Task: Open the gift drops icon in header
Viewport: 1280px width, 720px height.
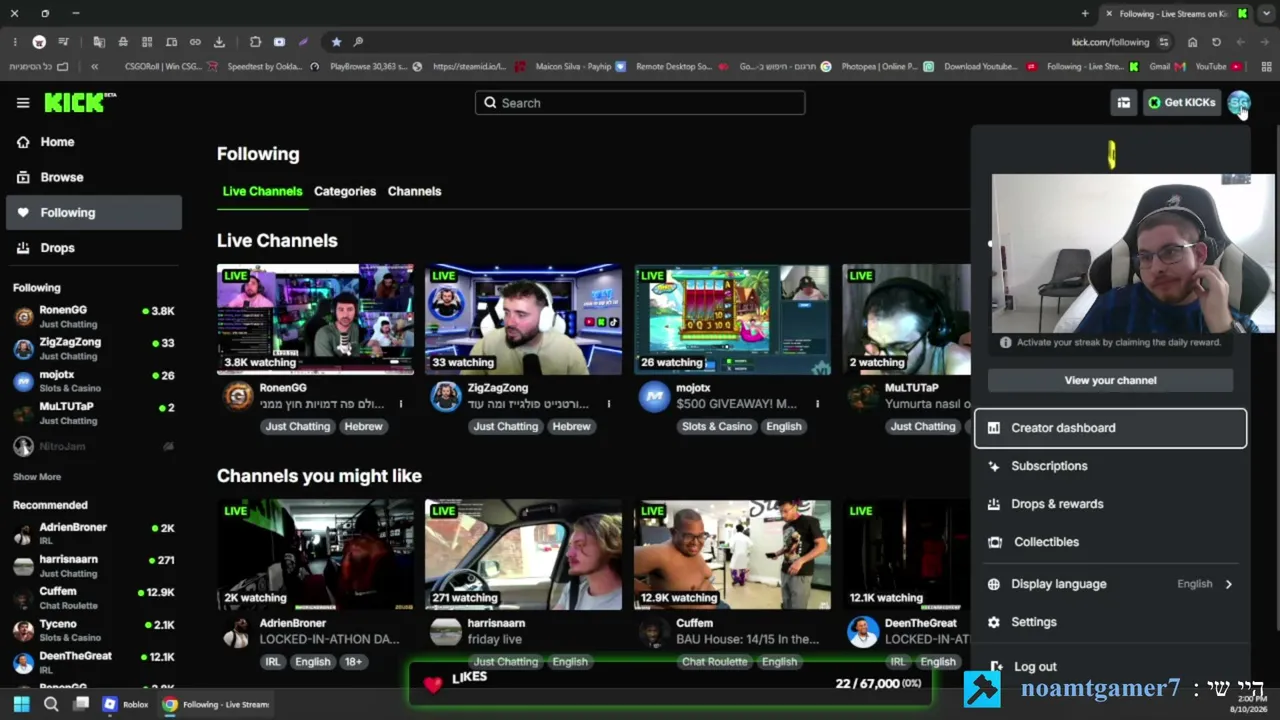Action: 1124,102
